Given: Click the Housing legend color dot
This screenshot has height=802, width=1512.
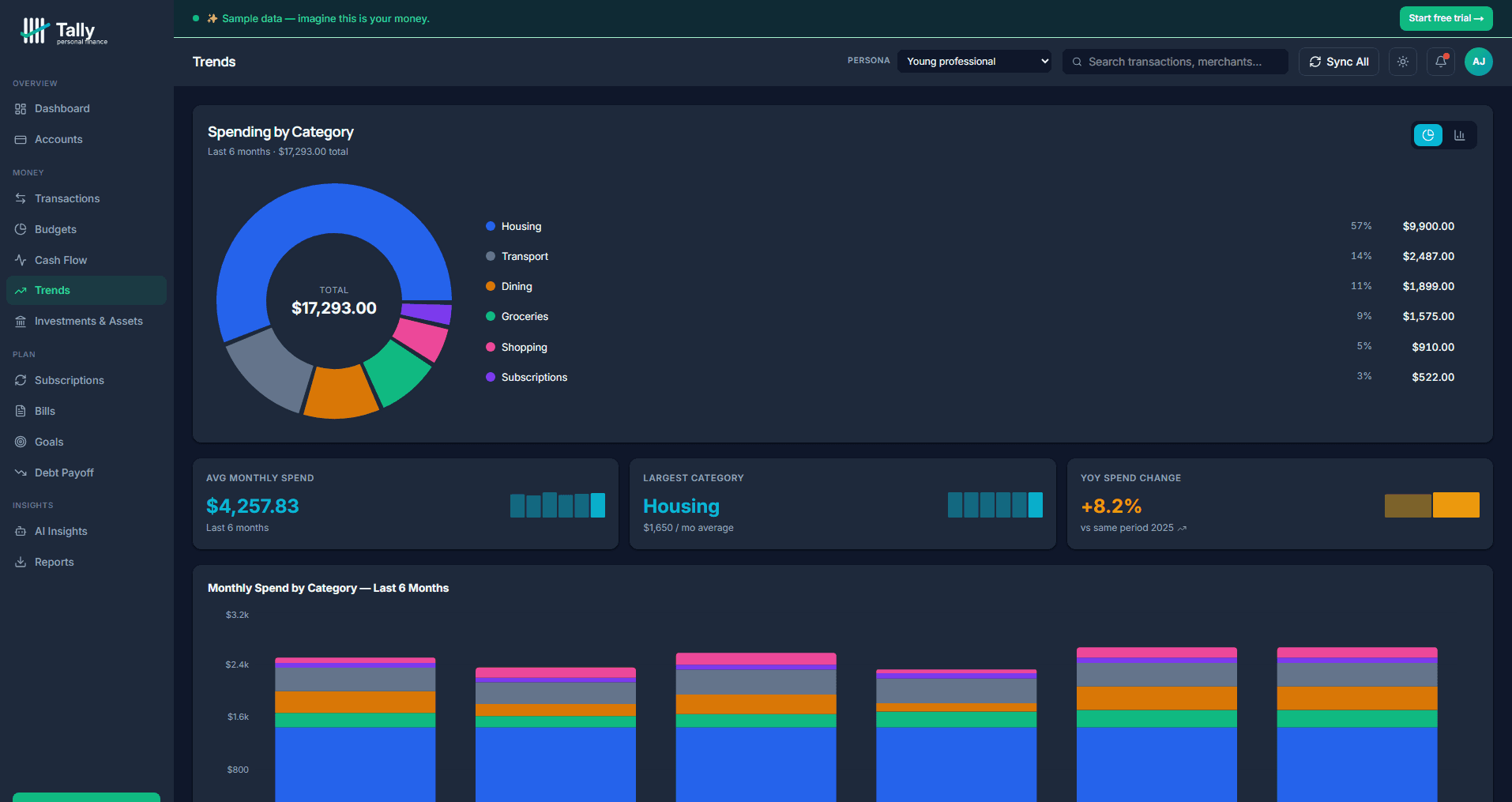Looking at the screenshot, I should point(491,226).
